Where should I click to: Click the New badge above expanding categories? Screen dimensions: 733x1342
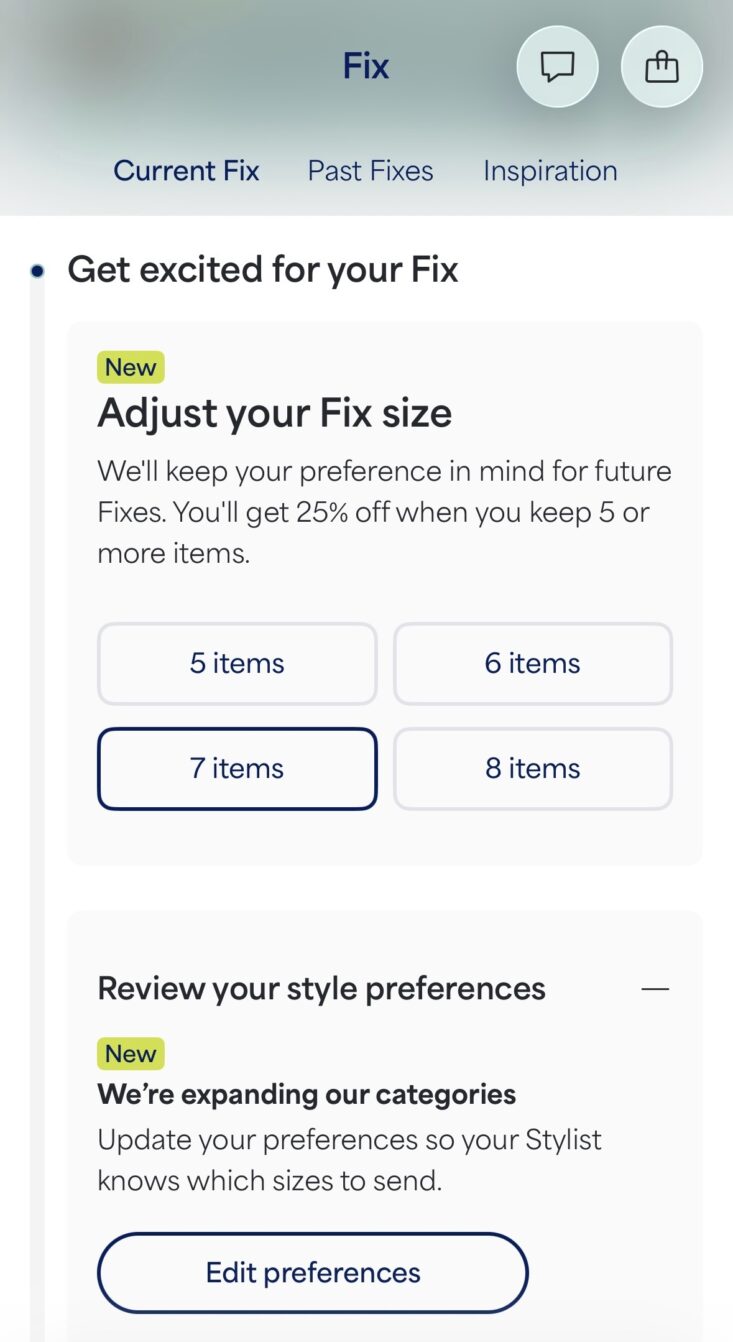131,1054
